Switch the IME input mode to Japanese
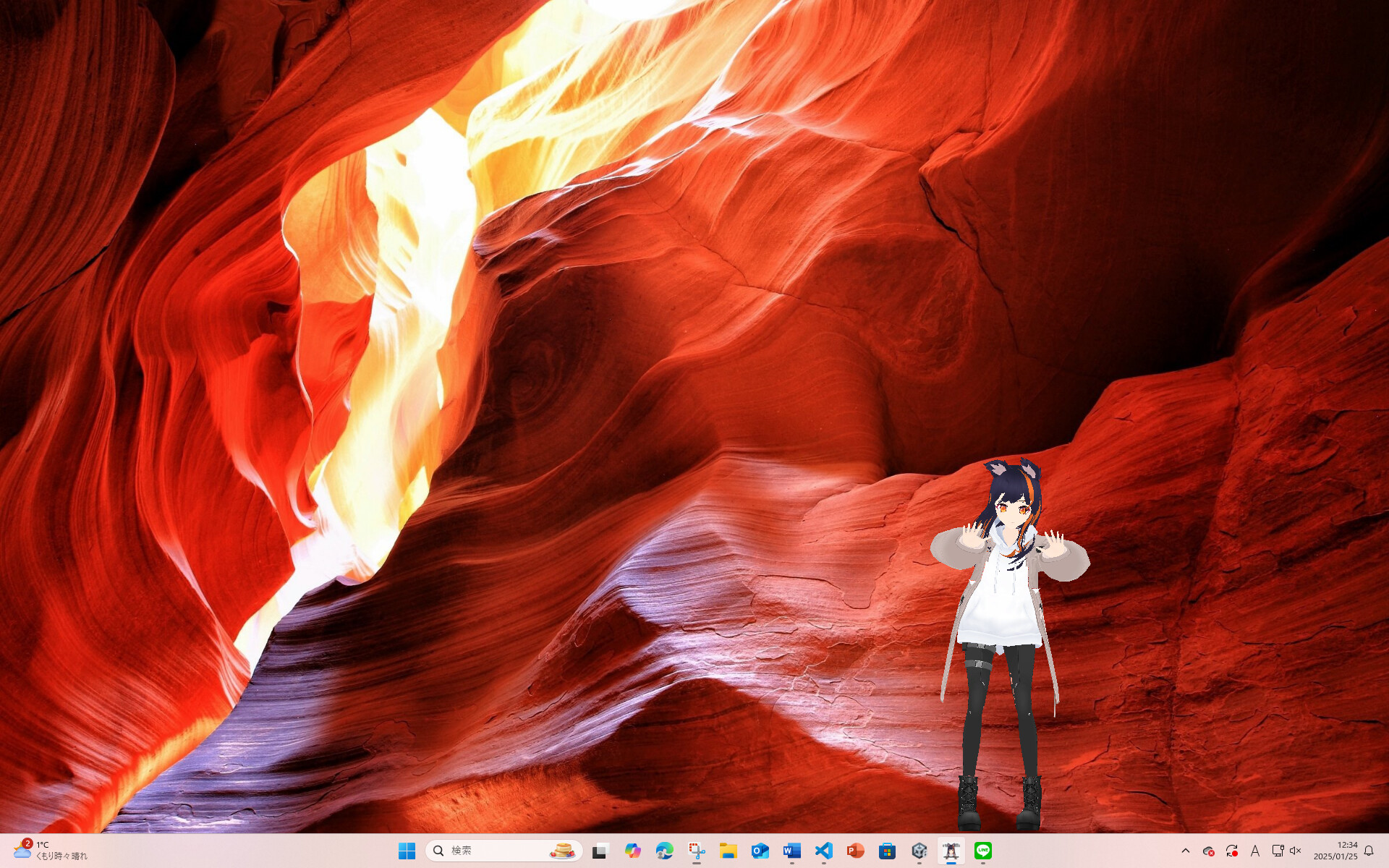The image size is (1389, 868). pos(1255,851)
